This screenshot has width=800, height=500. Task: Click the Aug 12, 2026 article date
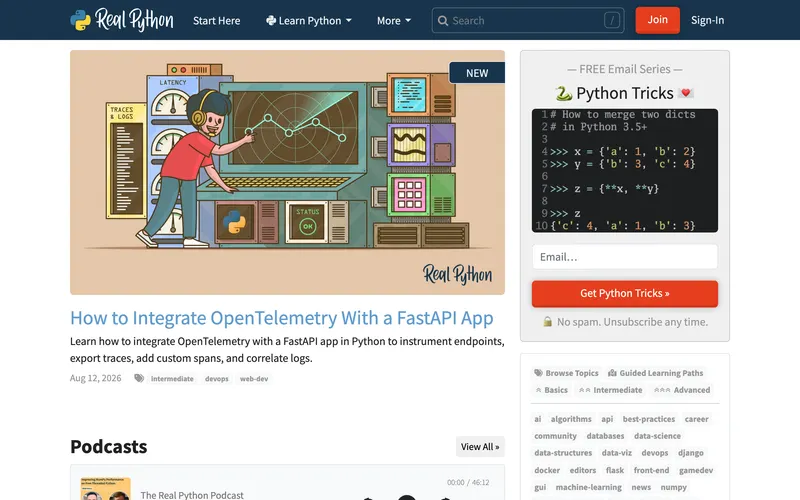95,378
